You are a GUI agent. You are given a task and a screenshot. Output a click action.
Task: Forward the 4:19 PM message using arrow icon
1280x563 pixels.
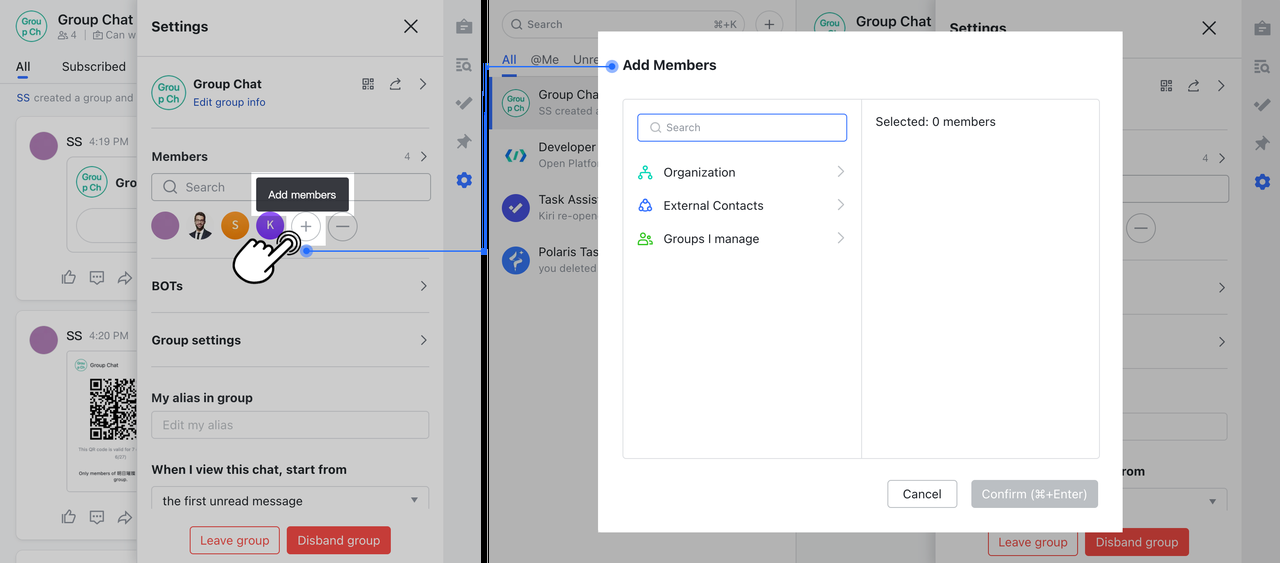(125, 278)
